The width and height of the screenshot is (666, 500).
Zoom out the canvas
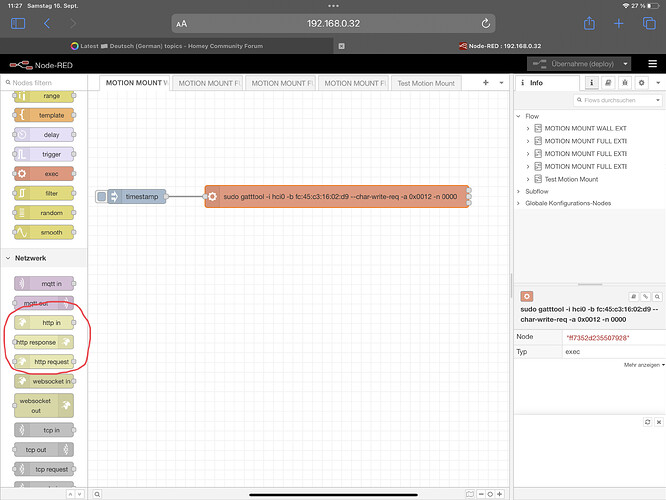point(481,494)
